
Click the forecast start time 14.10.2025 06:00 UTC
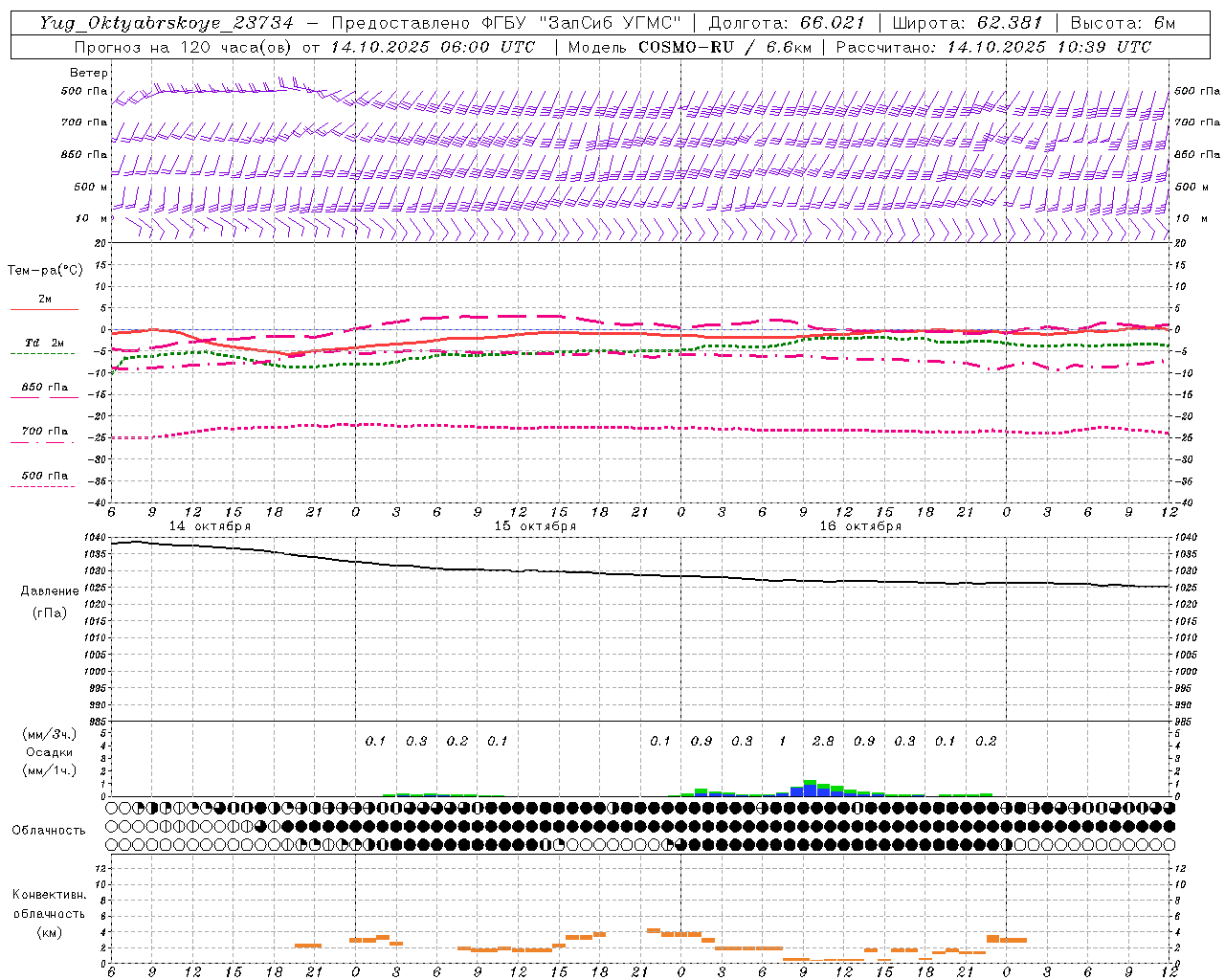433,47
